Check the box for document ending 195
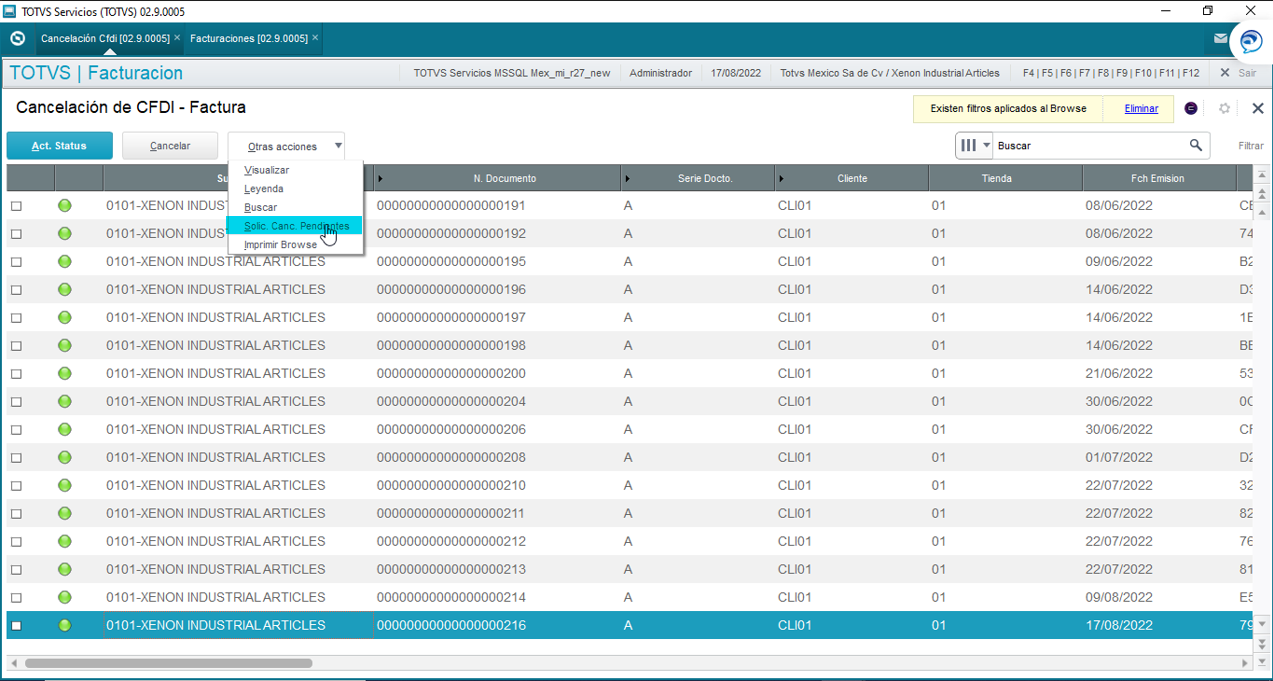 point(16,262)
